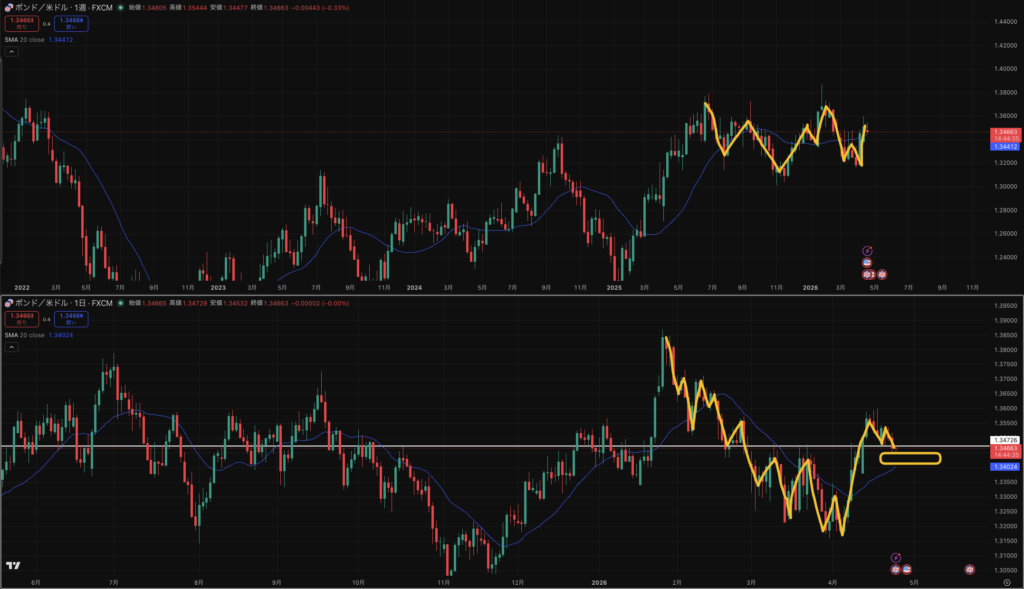Select SMA 20 close indicator on weekly chart

[25, 39]
